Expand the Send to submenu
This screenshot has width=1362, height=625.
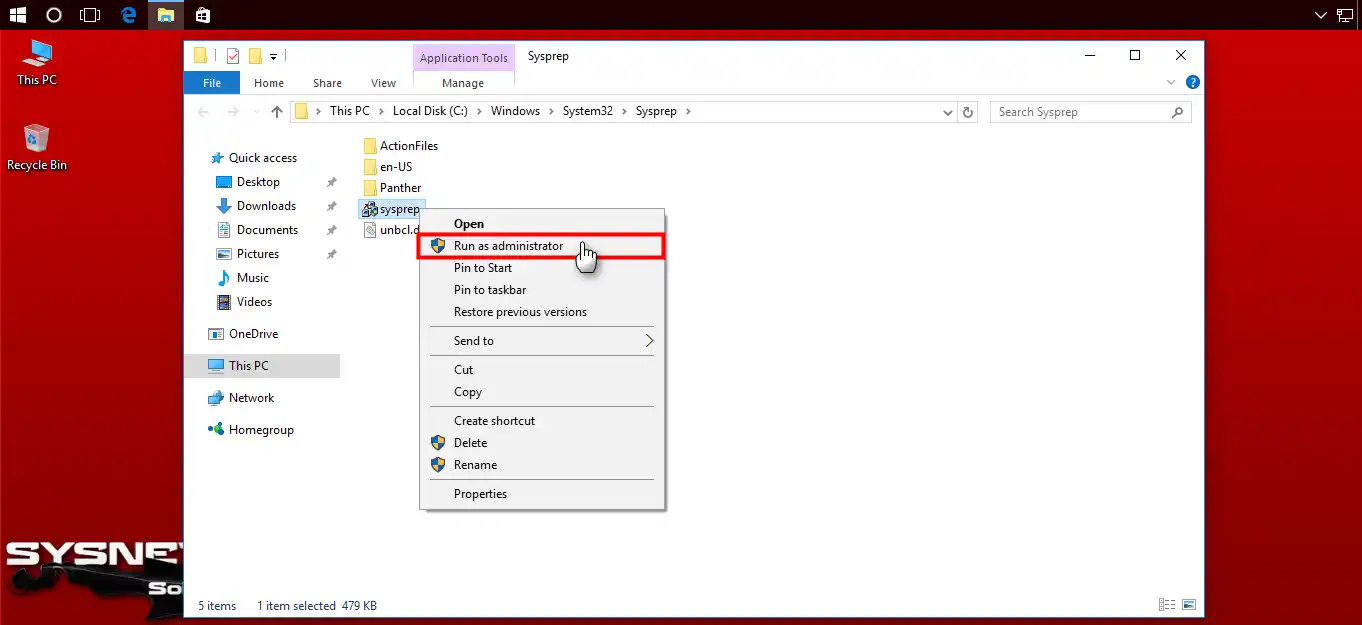(540, 340)
